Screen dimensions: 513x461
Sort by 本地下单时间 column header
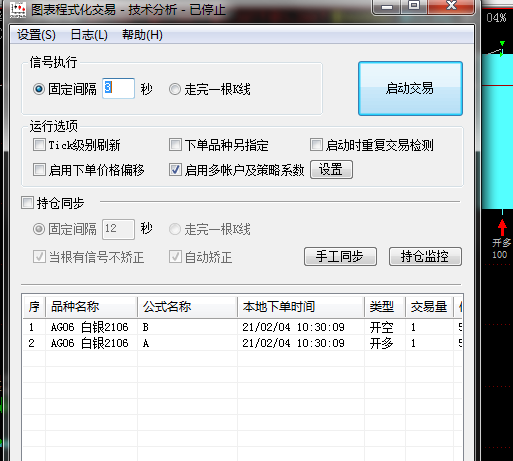click(x=301, y=307)
